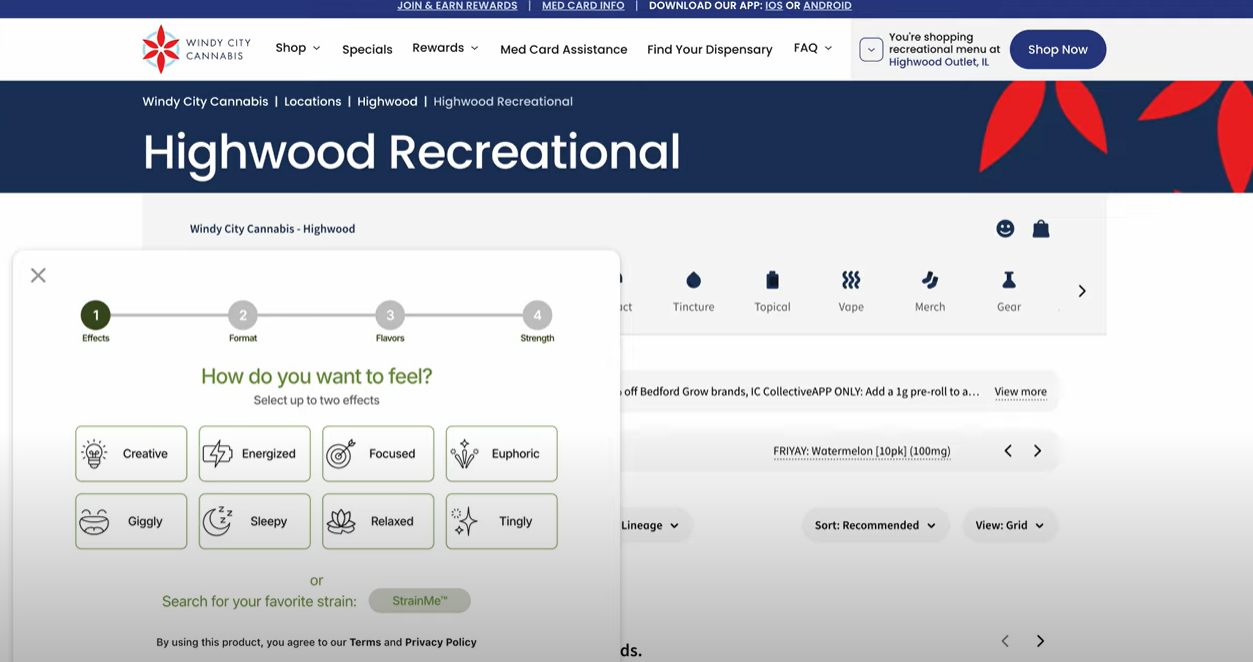Open the Terms link
Screen dimensions: 1253x662
(x=365, y=642)
